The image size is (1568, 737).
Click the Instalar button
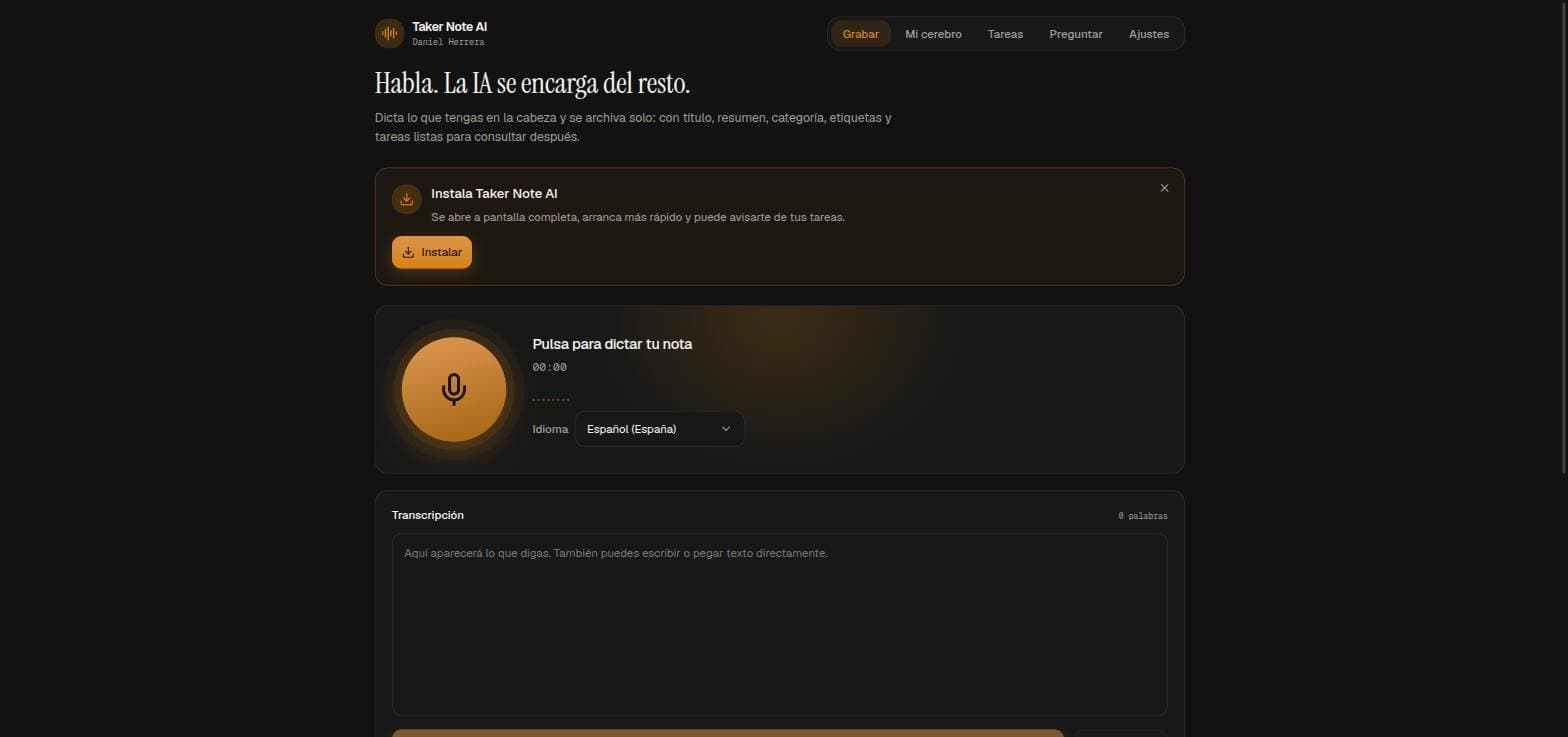click(432, 252)
